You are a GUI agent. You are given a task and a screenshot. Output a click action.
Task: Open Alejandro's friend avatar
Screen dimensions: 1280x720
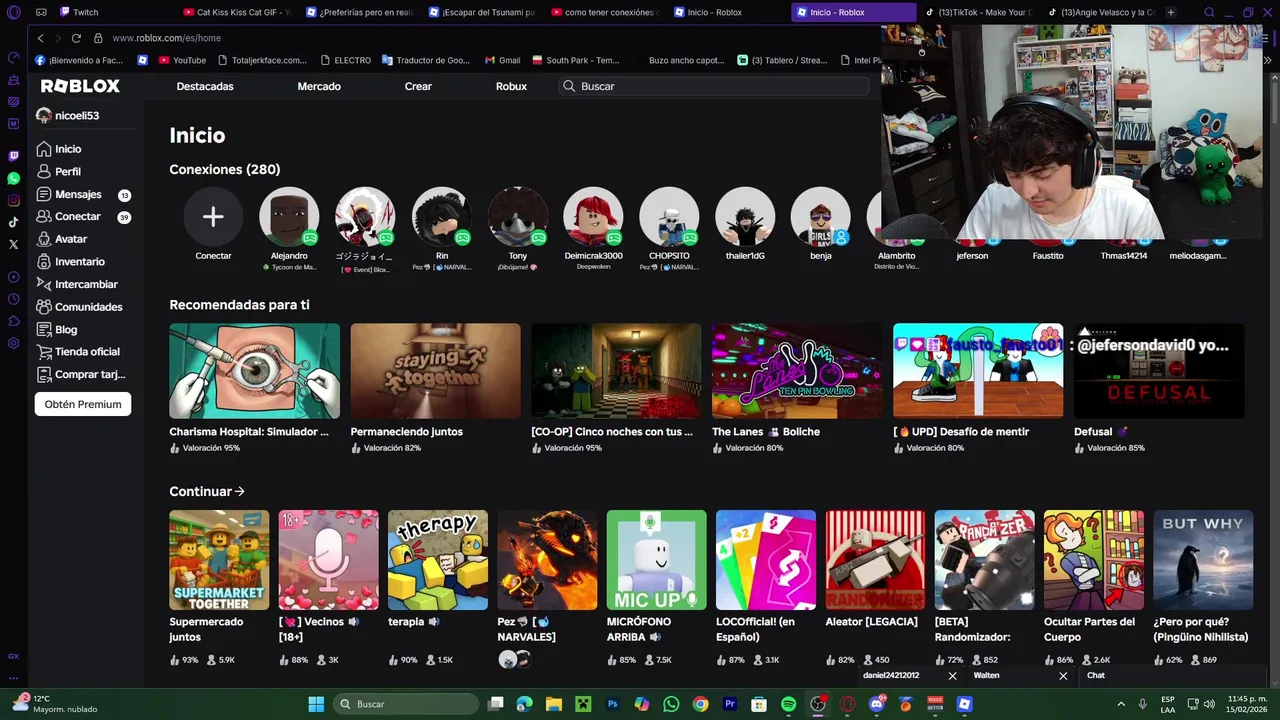(289, 217)
